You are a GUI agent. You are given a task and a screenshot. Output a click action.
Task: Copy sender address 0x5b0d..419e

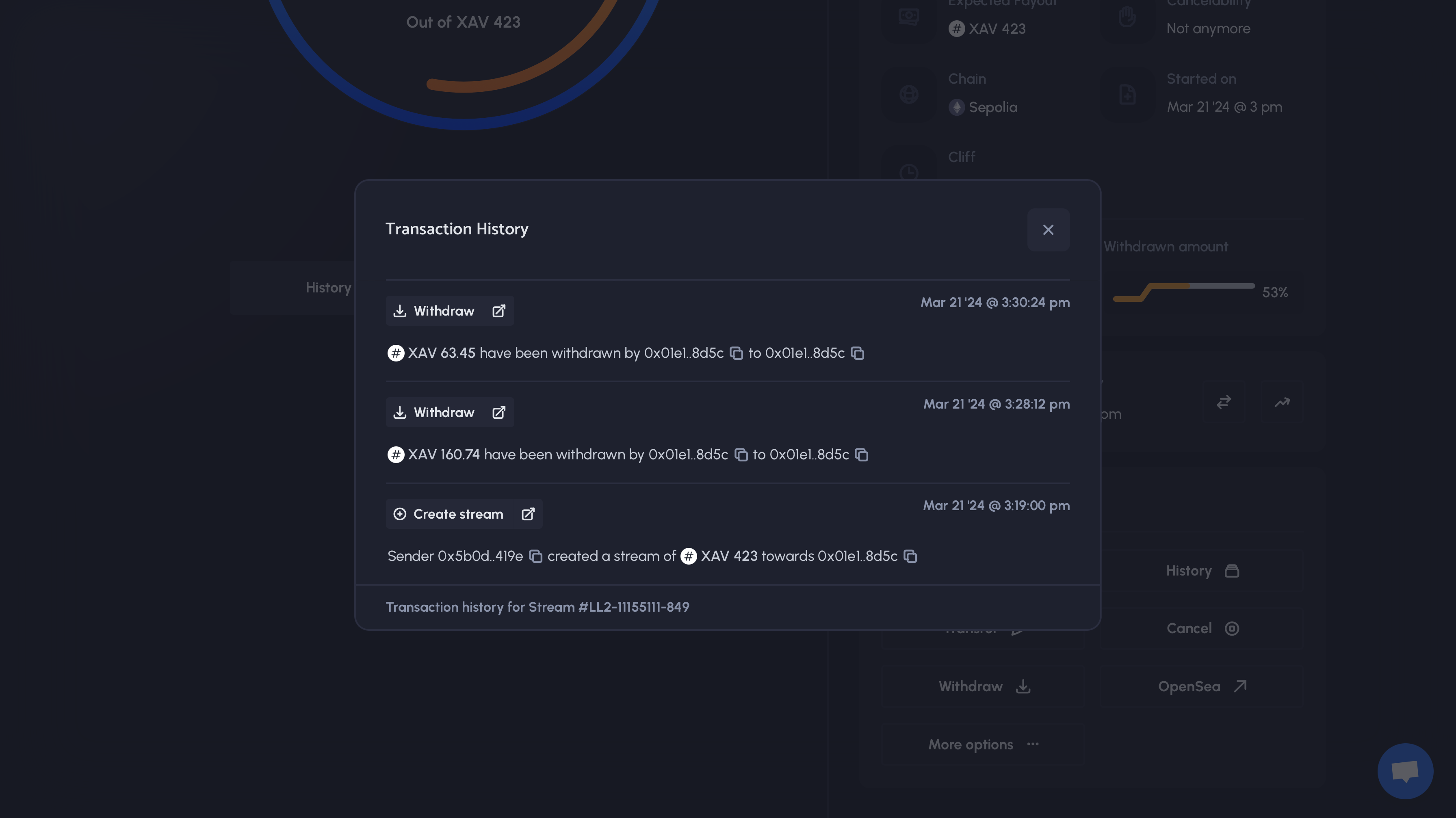click(535, 556)
